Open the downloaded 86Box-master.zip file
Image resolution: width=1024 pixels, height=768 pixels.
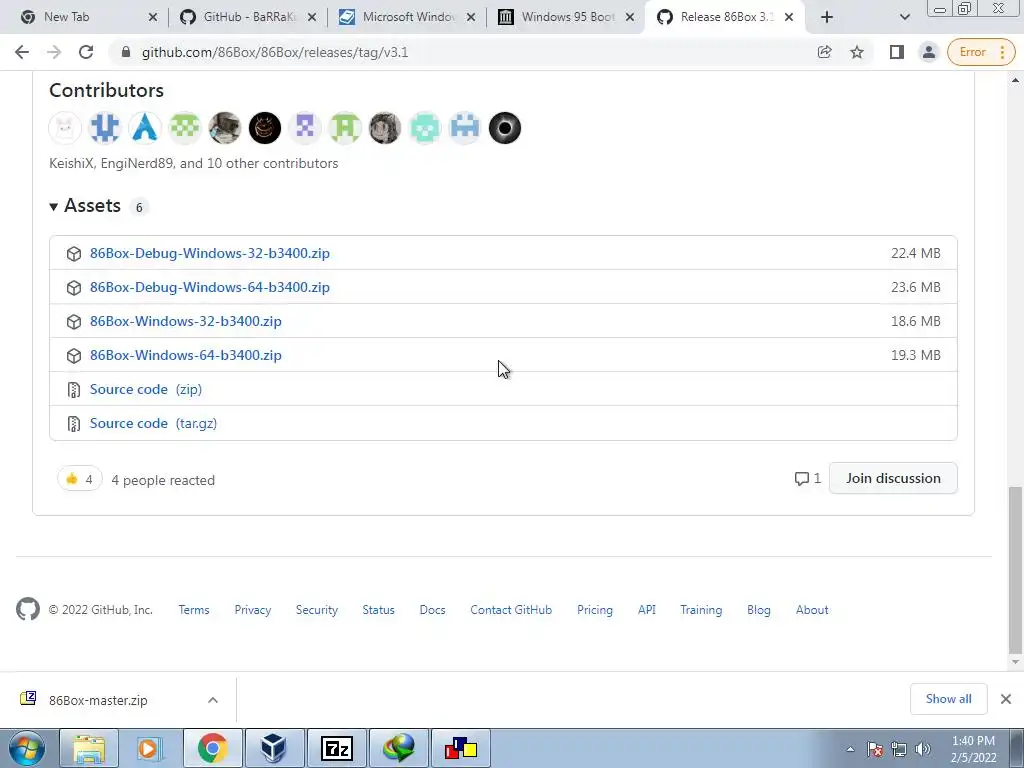click(x=98, y=700)
